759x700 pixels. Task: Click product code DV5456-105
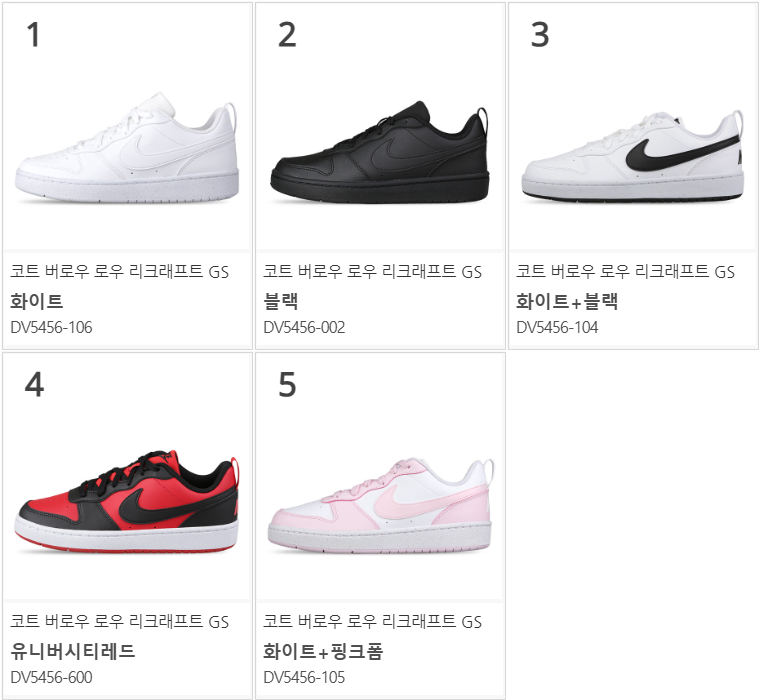click(x=304, y=677)
